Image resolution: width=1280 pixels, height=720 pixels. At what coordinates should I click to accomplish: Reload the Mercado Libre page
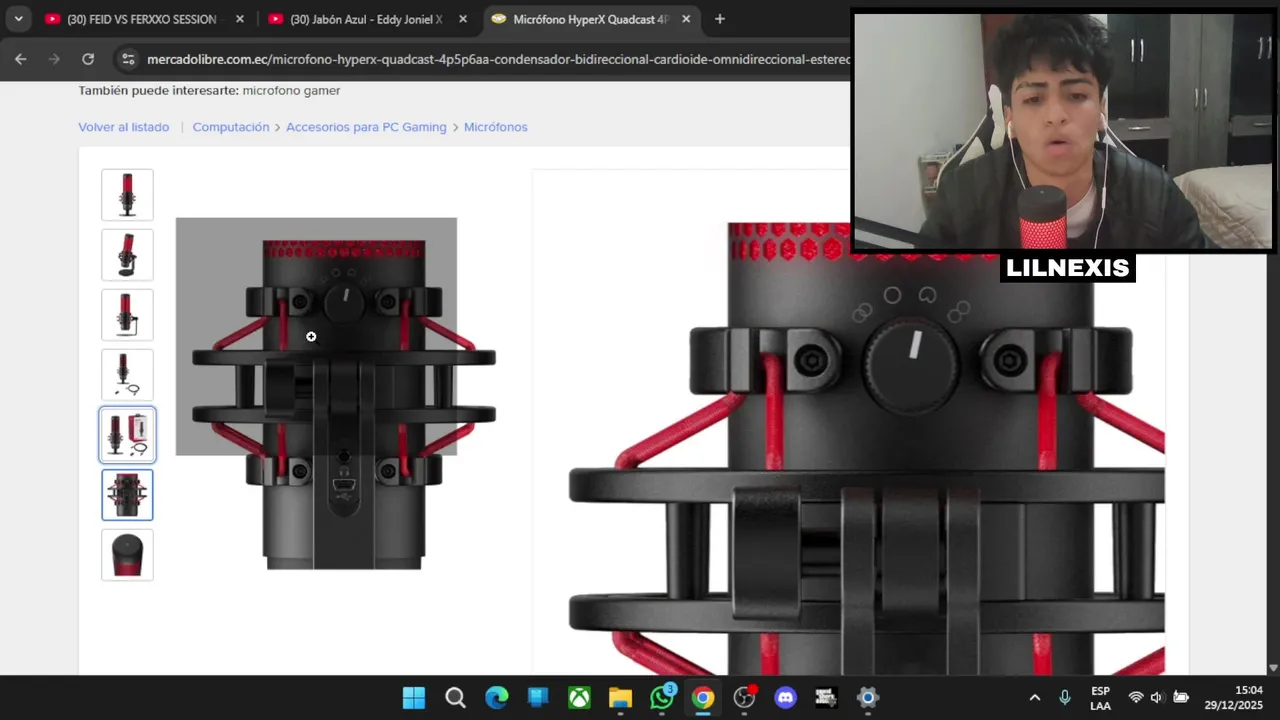[88, 59]
